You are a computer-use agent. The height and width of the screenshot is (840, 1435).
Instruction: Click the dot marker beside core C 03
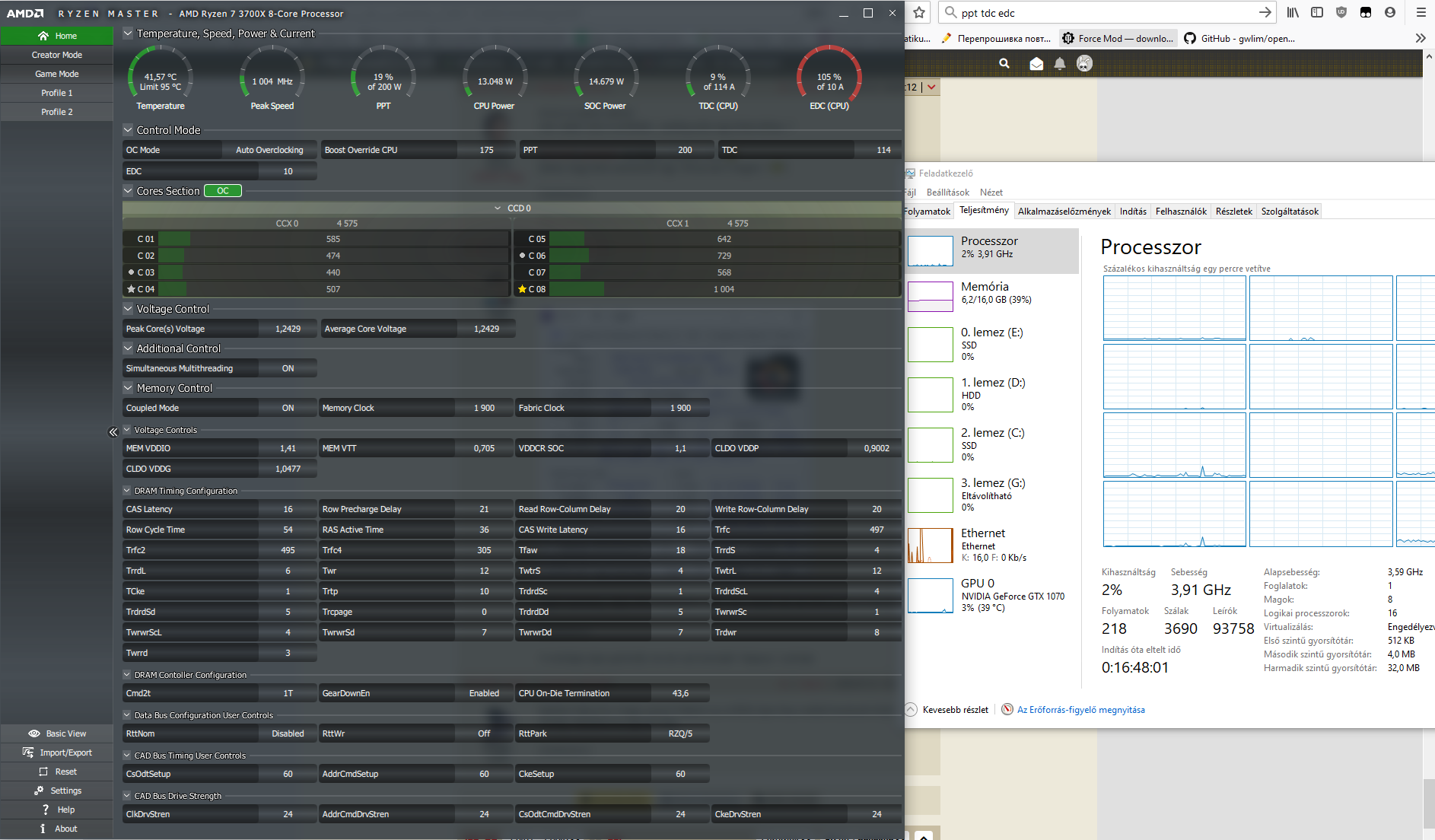pyautogui.click(x=131, y=272)
